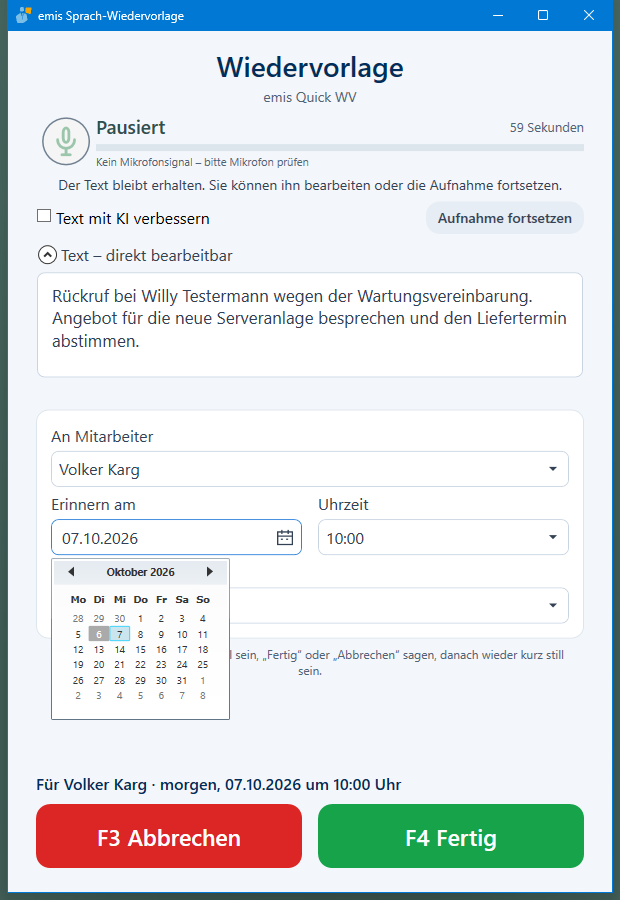This screenshot has height=900, width=620.
Task: Open the calendar icon in date field
Action: tap(285, 538)
